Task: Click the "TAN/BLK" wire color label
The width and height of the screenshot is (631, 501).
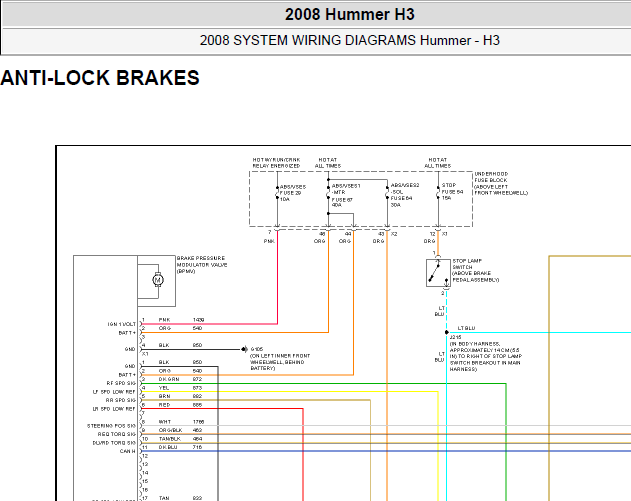Action: point(169,439)
